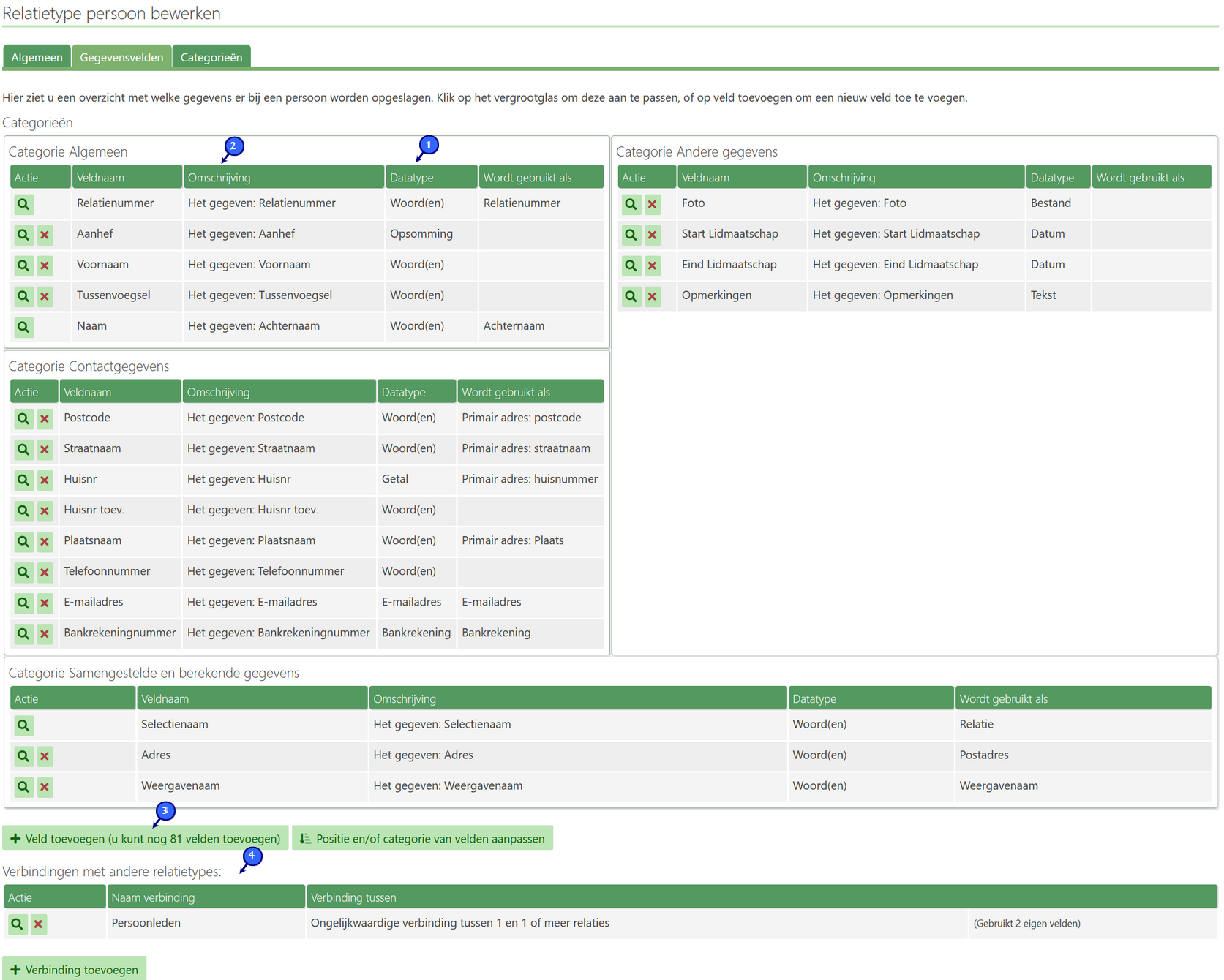The image size is (1224, 980).
Task: Delete the Telefoonnummer field
Action: point(45,572)
